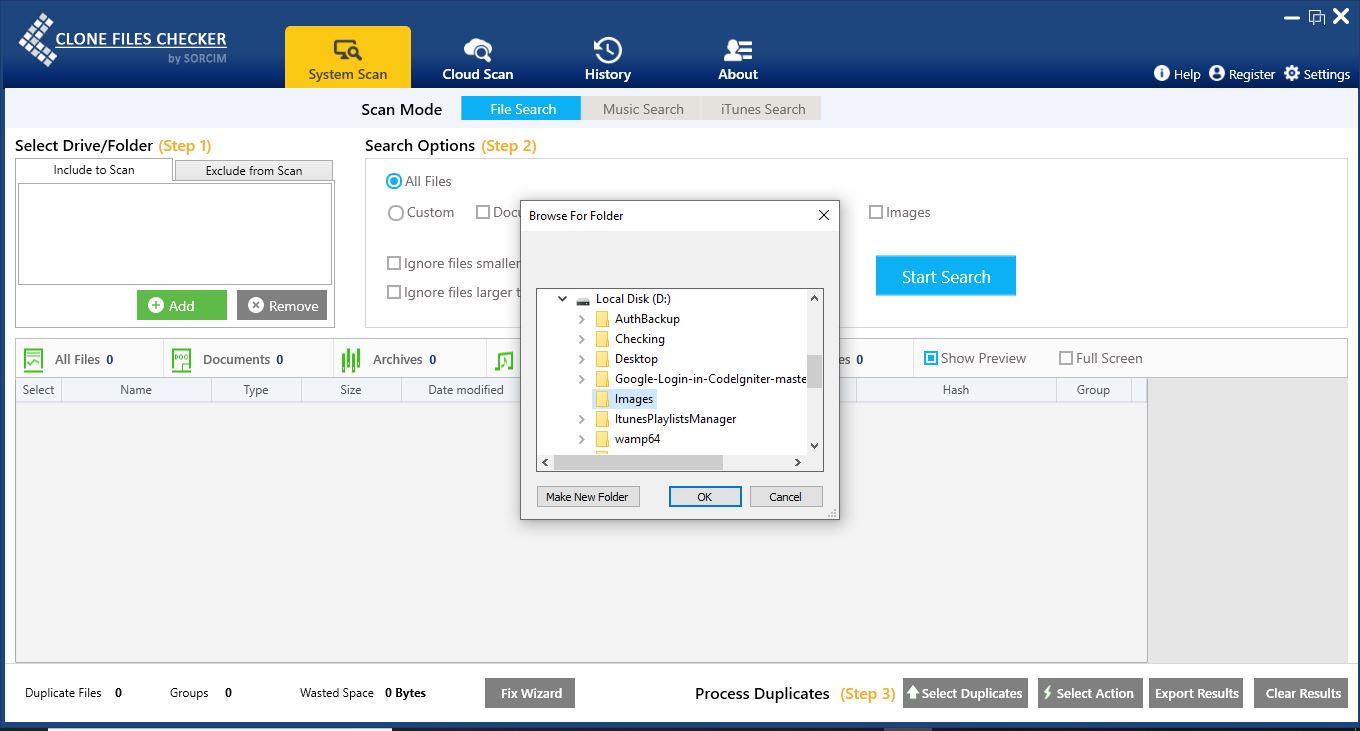Click the Group column header
The image size is (1360, 731).
(1093, 390)
